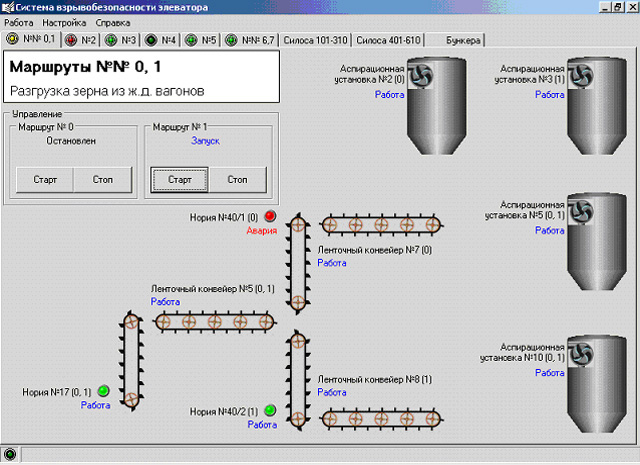This screenshot has width=640, height=465.
Task: Click the Нория №17 vertical elevator graphic
Action: click(131, 360)
